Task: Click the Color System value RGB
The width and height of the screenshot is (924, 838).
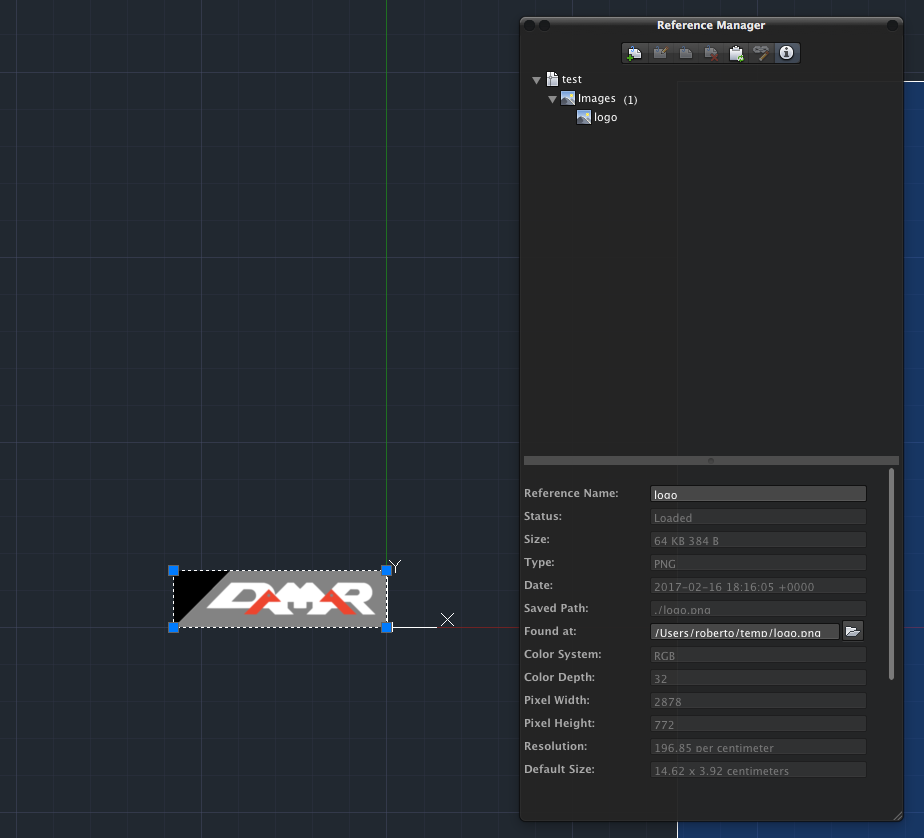Action: 758,655
